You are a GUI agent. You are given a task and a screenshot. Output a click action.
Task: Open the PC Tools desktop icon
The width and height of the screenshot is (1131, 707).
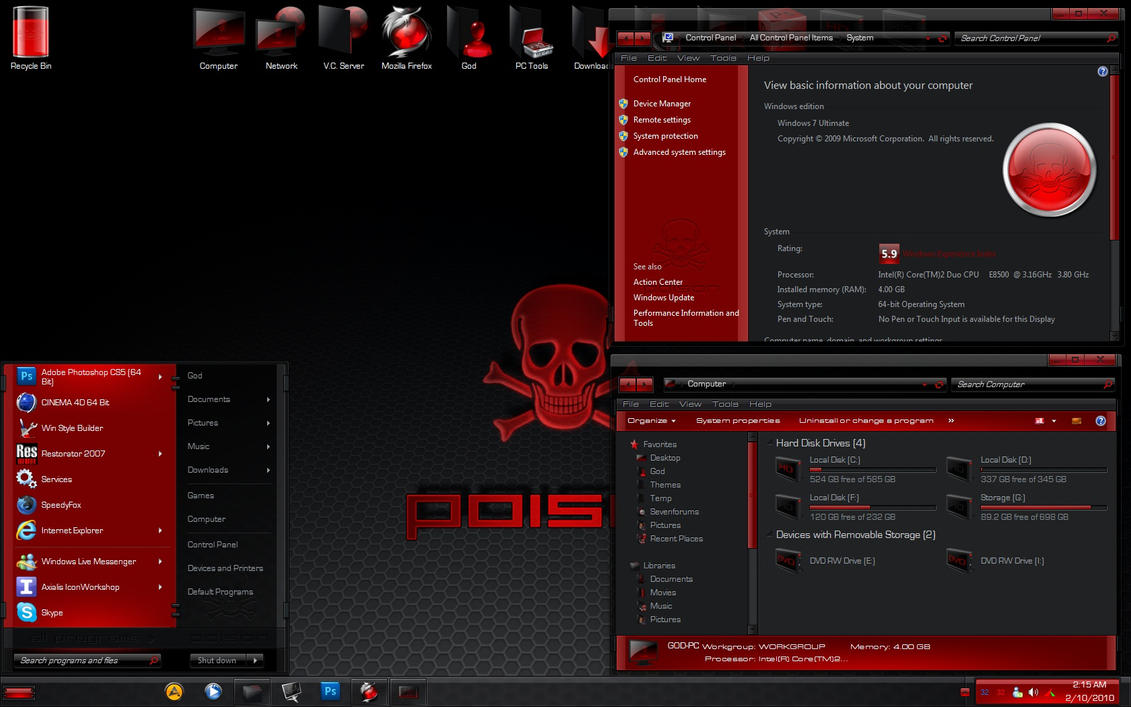click(532, 38)
